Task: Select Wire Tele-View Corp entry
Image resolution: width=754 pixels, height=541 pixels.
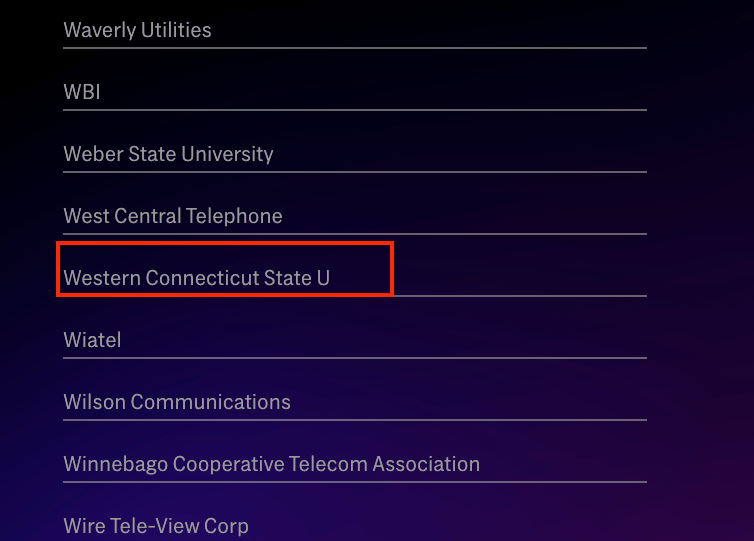Action: 156,526
